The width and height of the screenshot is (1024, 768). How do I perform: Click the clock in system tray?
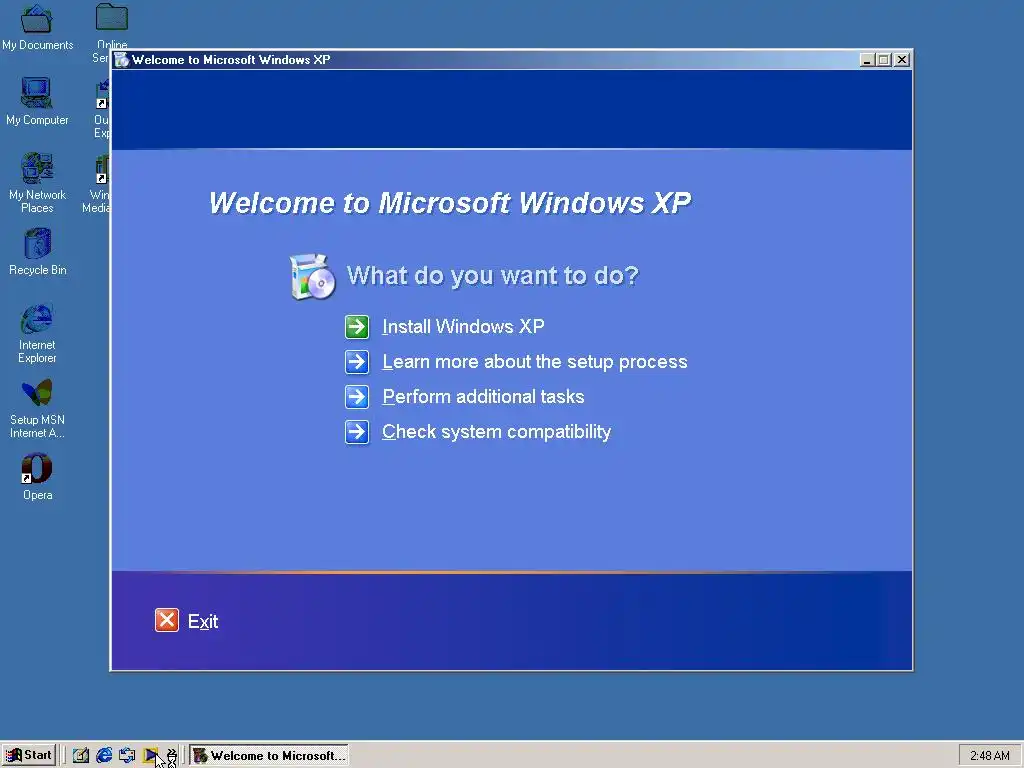click(x=989, y=756)
